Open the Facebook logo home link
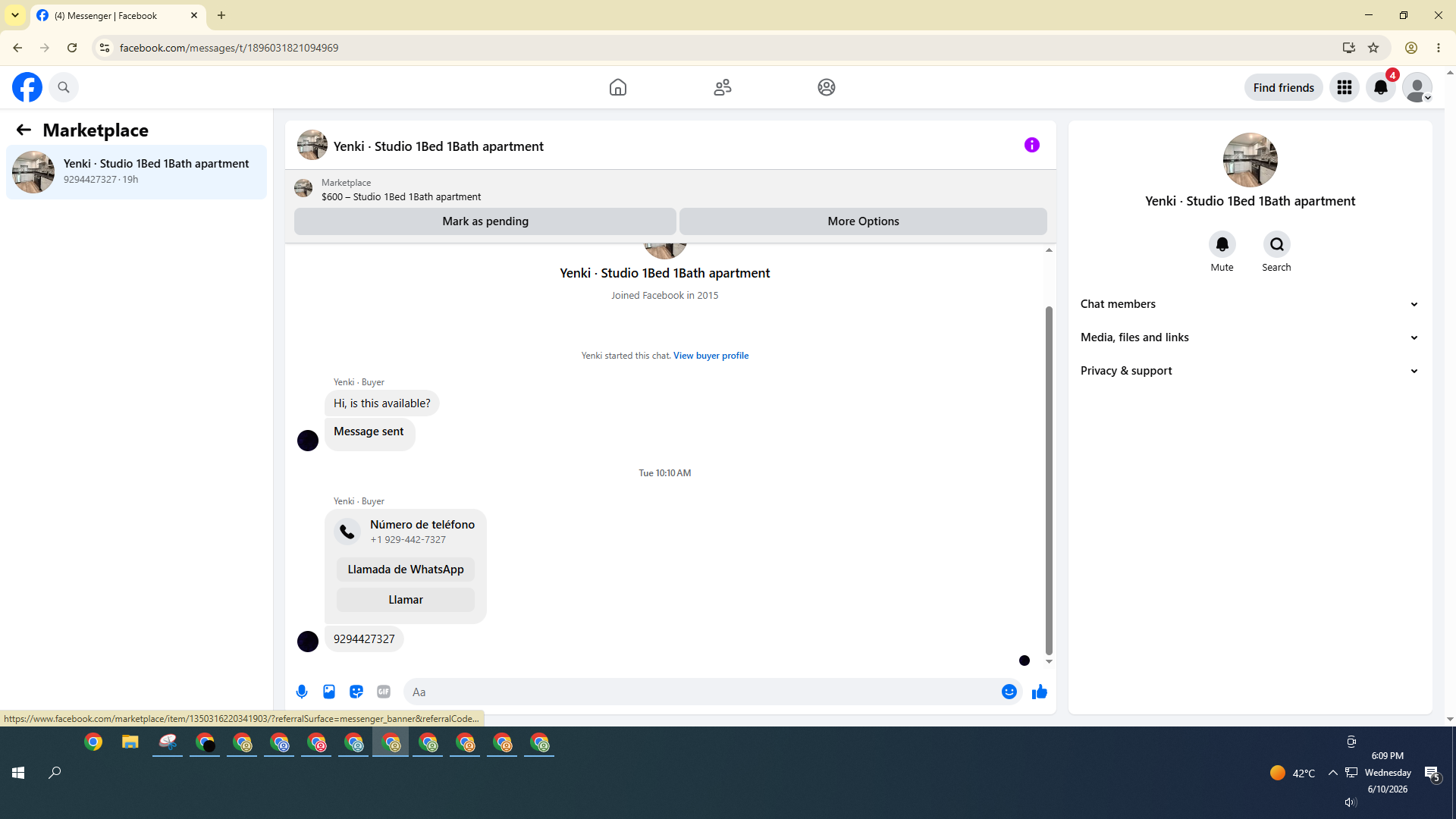Image resolution: width=1456 pixels, height=819 pixels. click(x=27, y=87)
